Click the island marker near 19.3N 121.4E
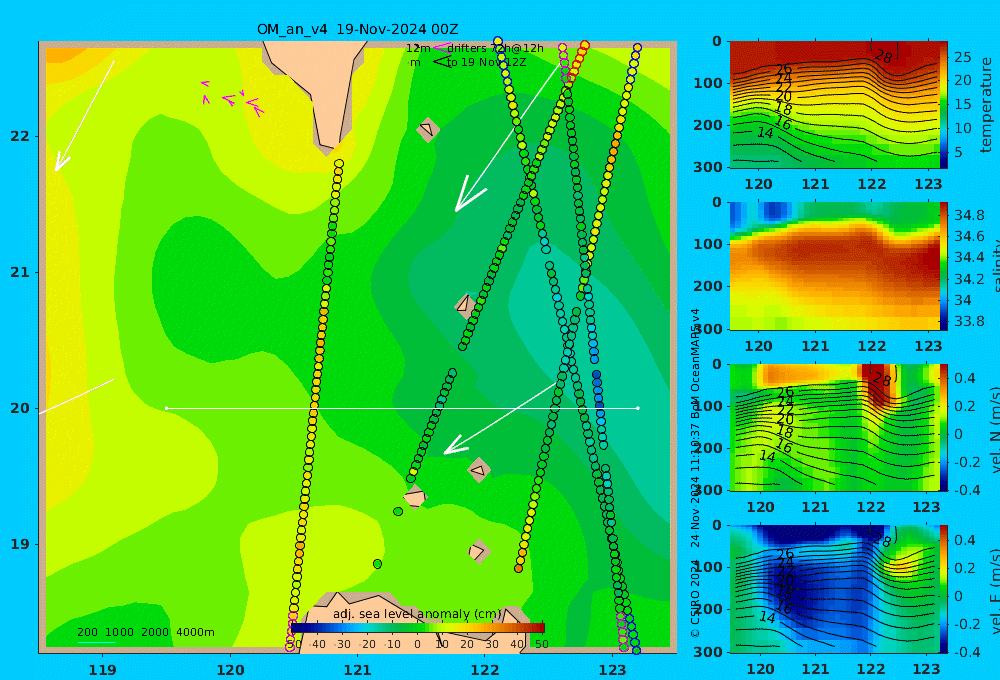This screenshot has height=680, width=1000. [415, 497]
